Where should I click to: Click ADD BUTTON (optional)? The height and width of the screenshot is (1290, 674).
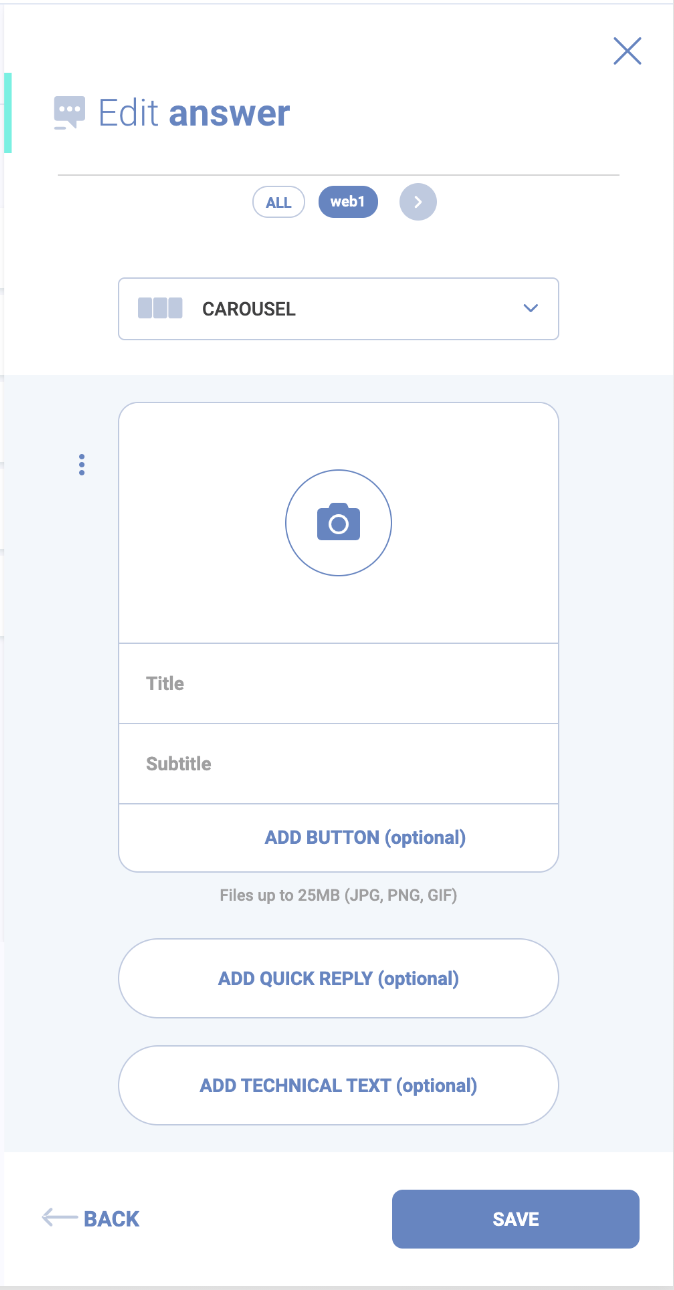[365, 838]
